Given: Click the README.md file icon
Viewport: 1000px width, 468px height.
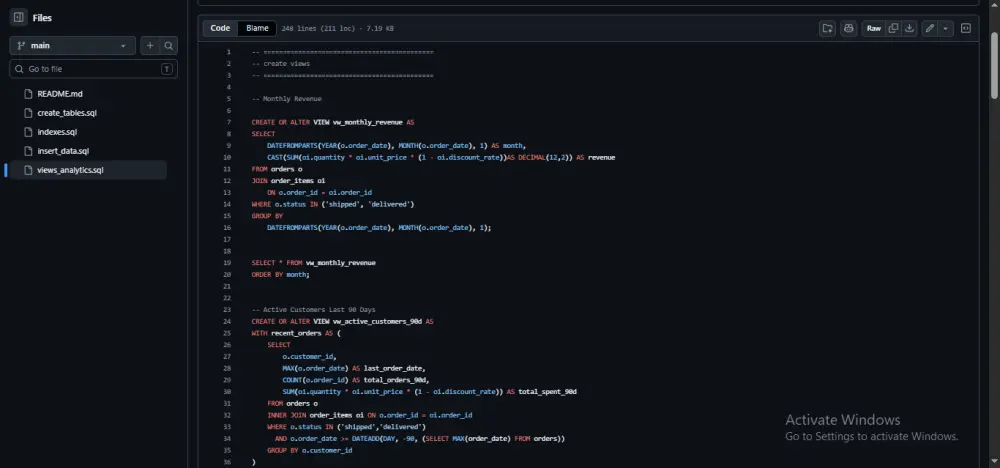Looking at the screenshot, I should pyautogui.click(x=27, y=94).
